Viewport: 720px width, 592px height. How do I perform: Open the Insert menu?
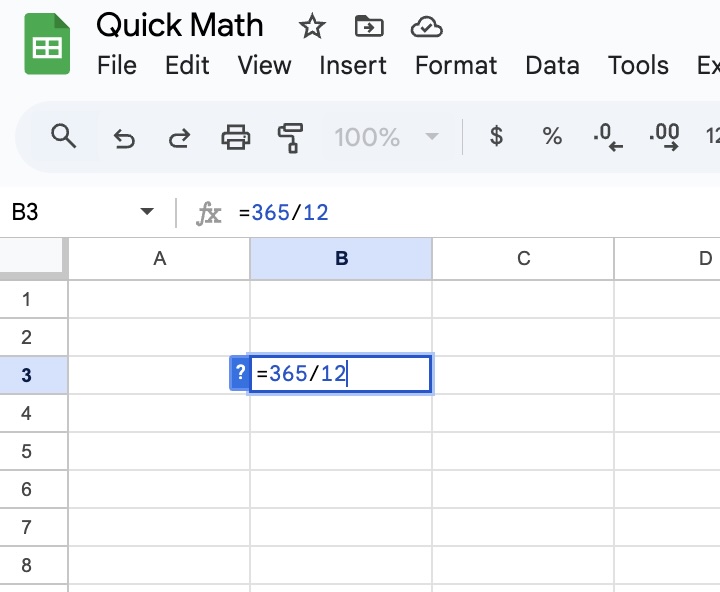point(353,65)
